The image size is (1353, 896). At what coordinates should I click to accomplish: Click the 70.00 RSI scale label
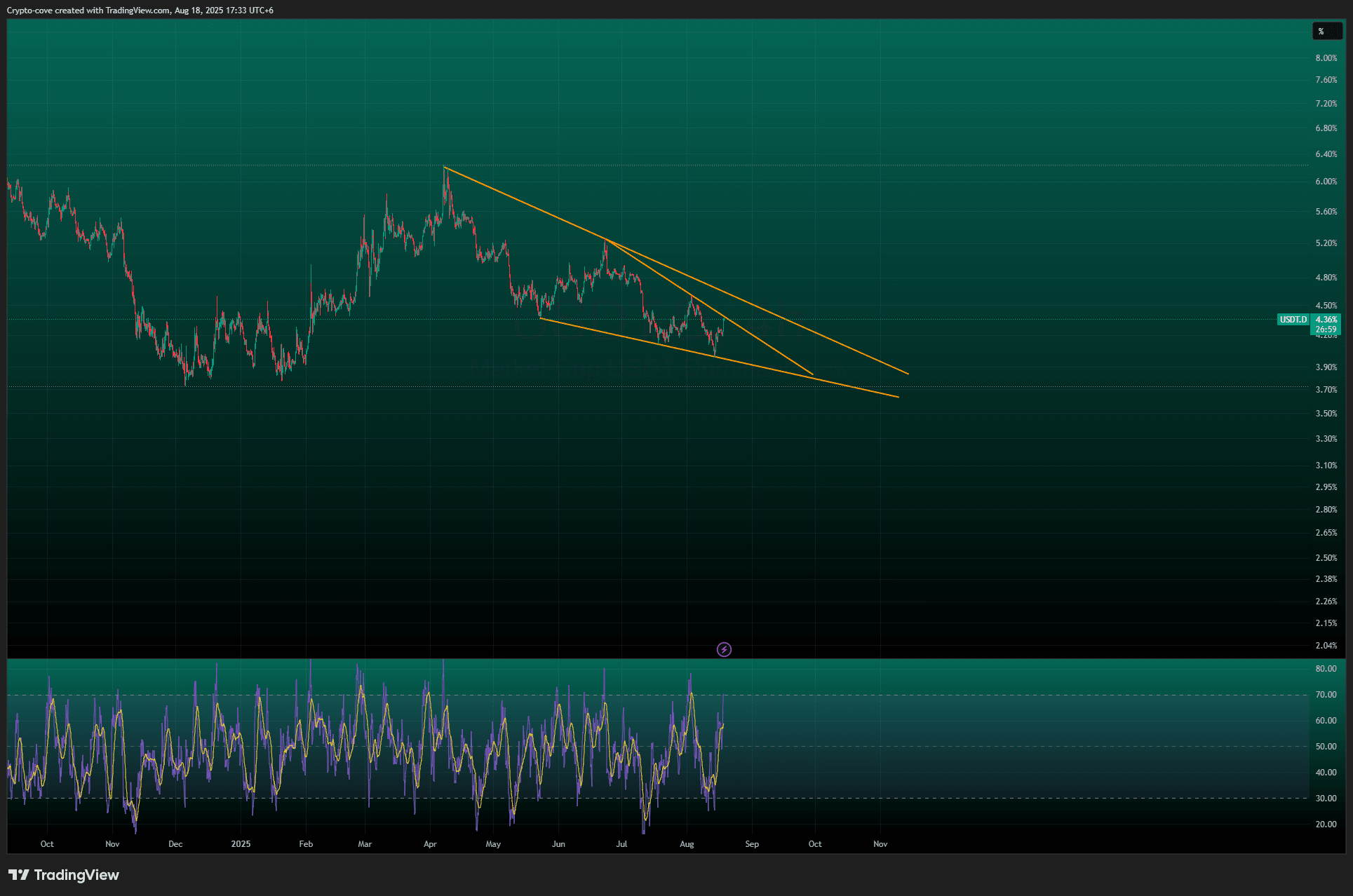pyautogui.click(x=1326, y=695)
